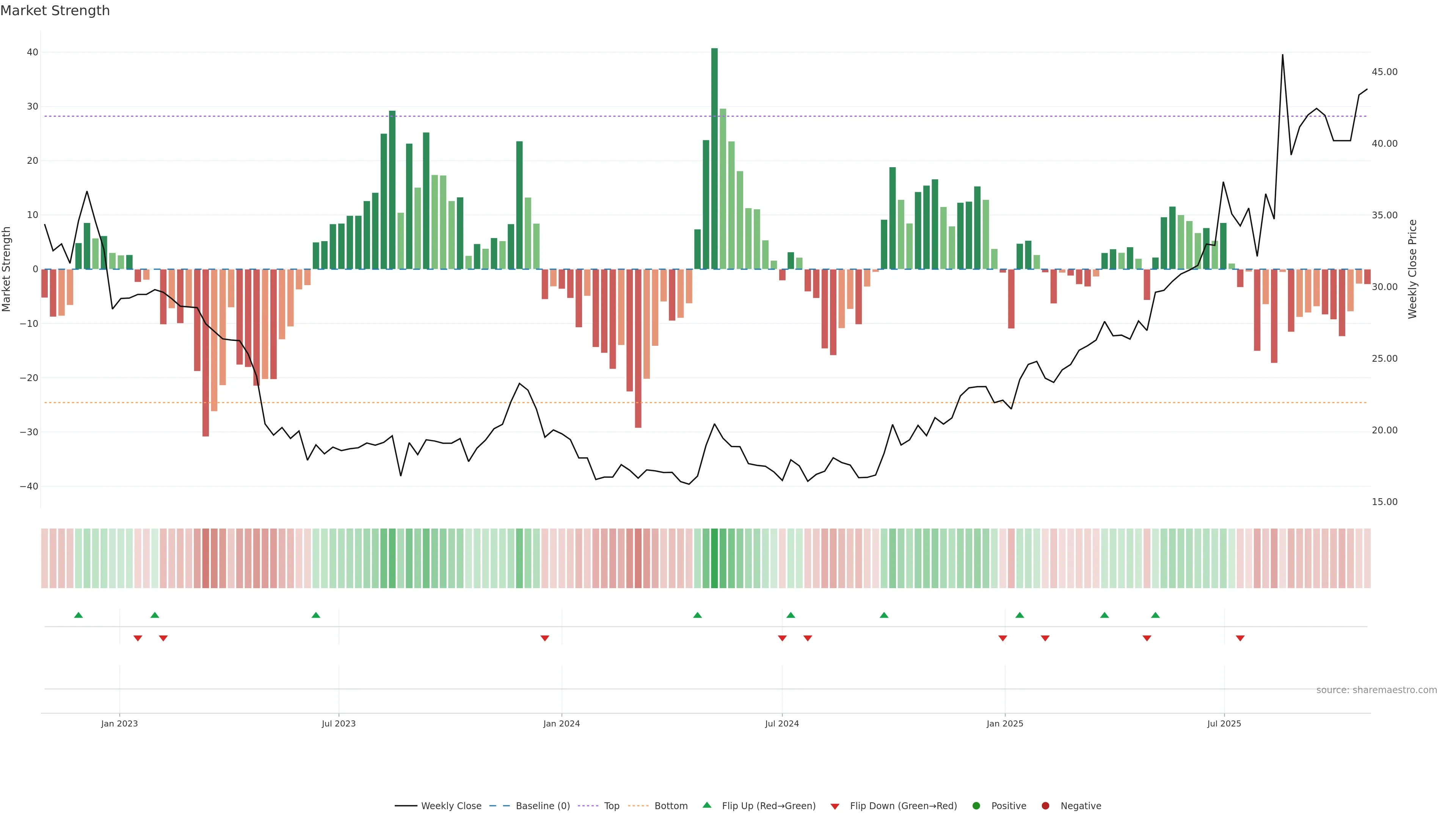Click the source sharemaestro.com text
Screen dimensions: 1456x819
coord(1376,690)
